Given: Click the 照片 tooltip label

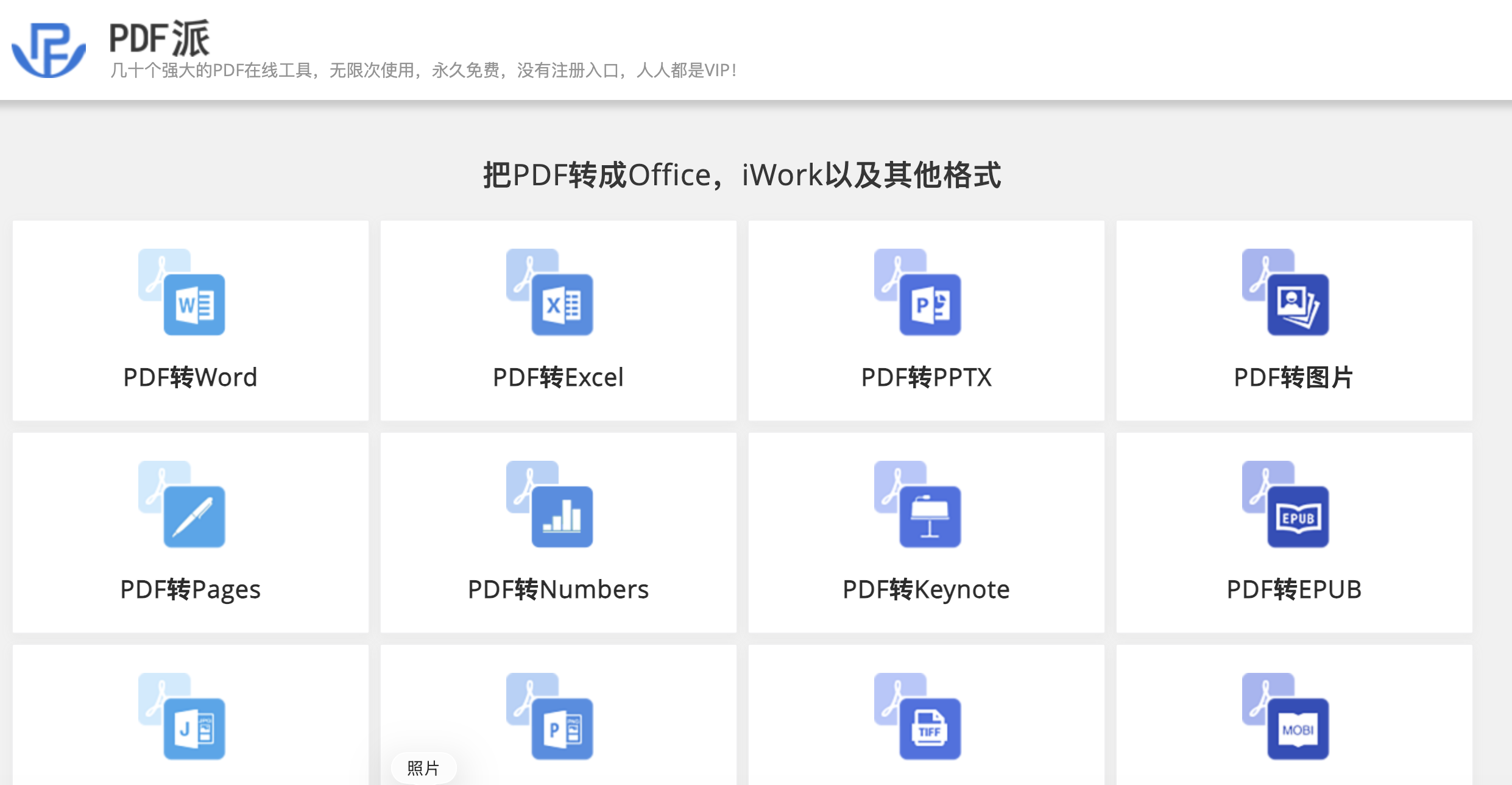Looking at the screenshot, I should pos(423,768).
